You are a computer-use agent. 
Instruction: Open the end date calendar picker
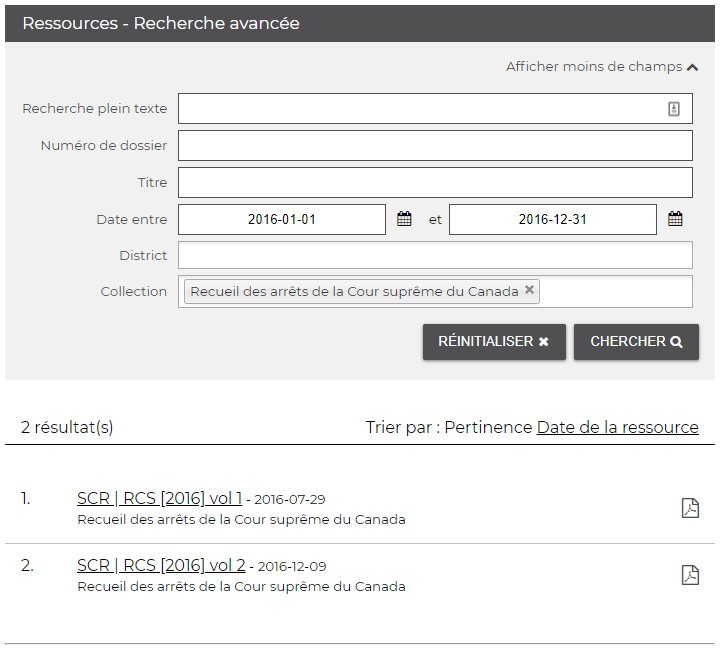coord(675,219)
